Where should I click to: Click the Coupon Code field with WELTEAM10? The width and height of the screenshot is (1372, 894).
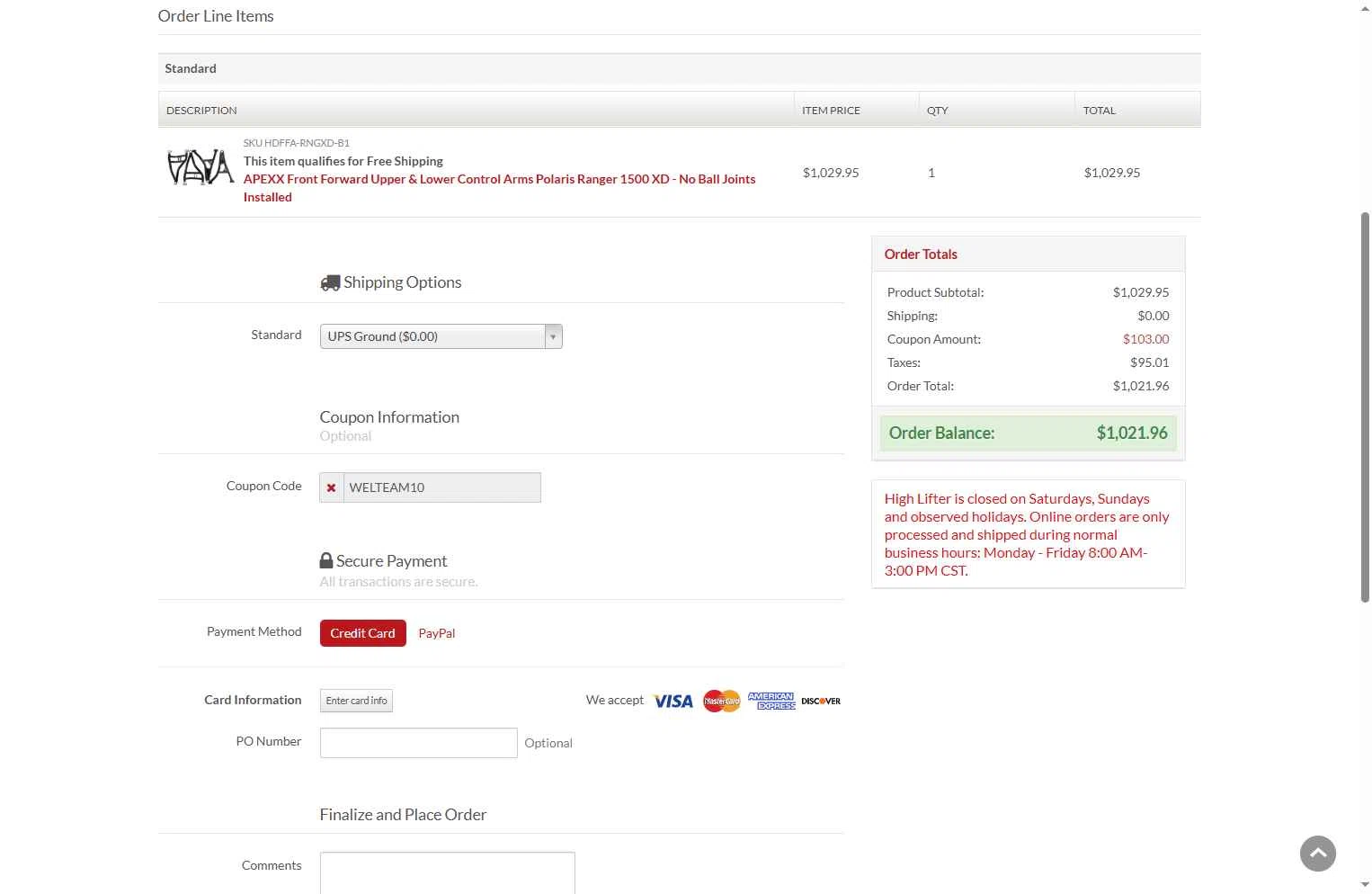441,487
